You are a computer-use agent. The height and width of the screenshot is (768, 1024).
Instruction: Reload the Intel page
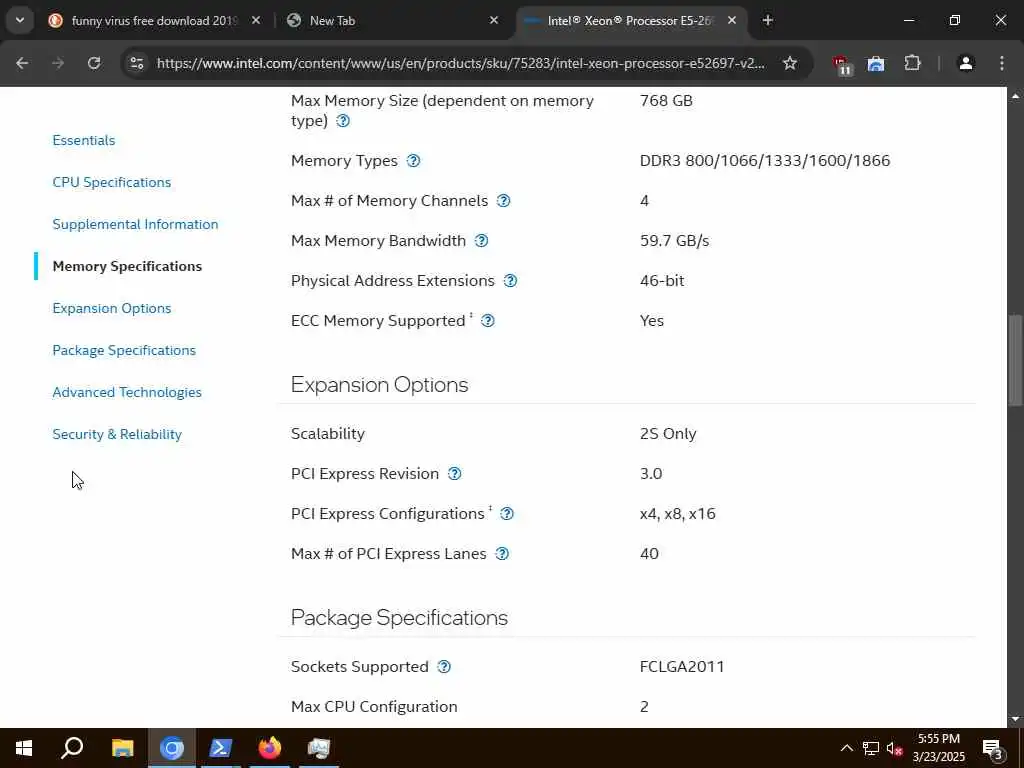click(x=94, y=63)
